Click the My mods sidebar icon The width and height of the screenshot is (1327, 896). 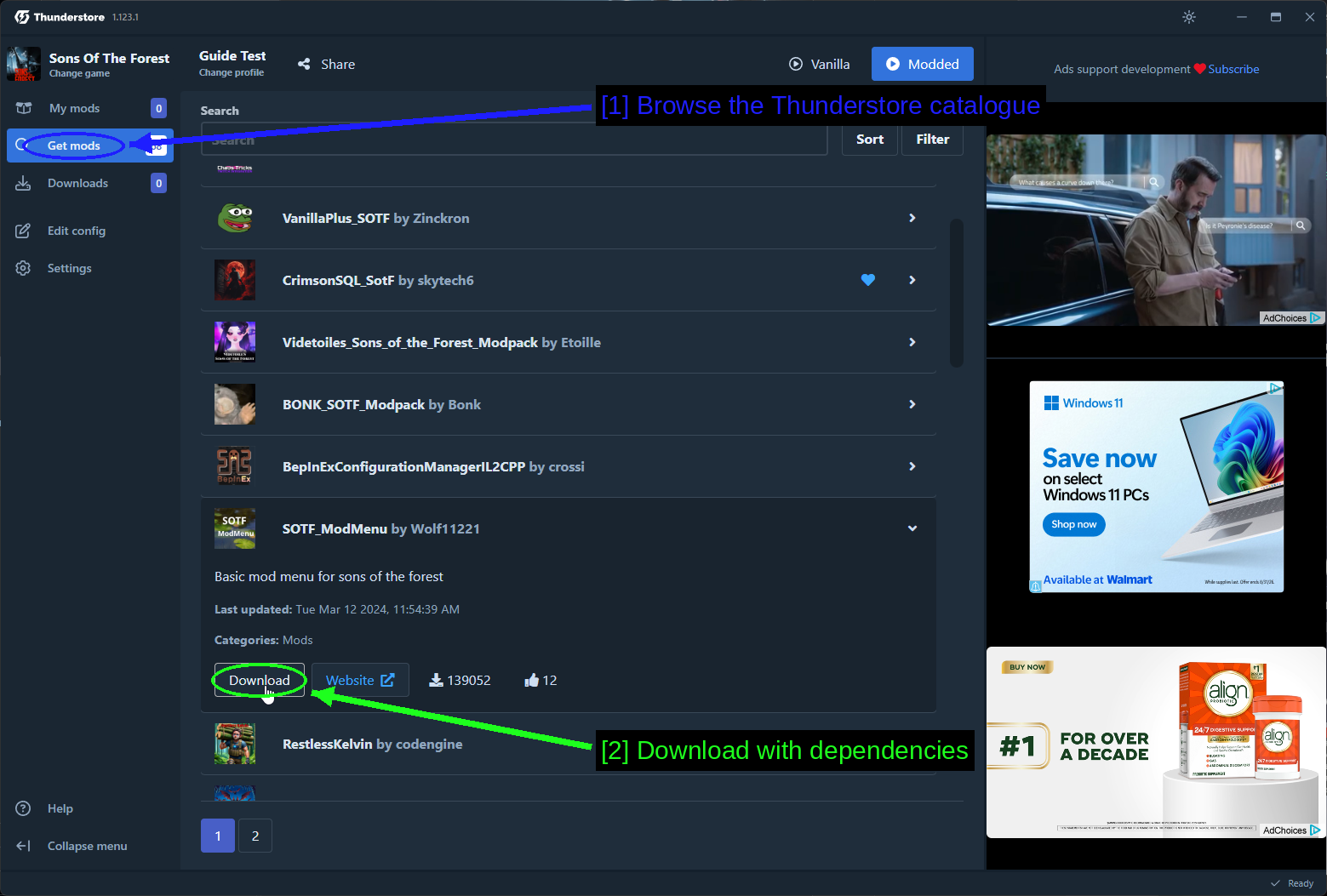[x=24, y=108]
